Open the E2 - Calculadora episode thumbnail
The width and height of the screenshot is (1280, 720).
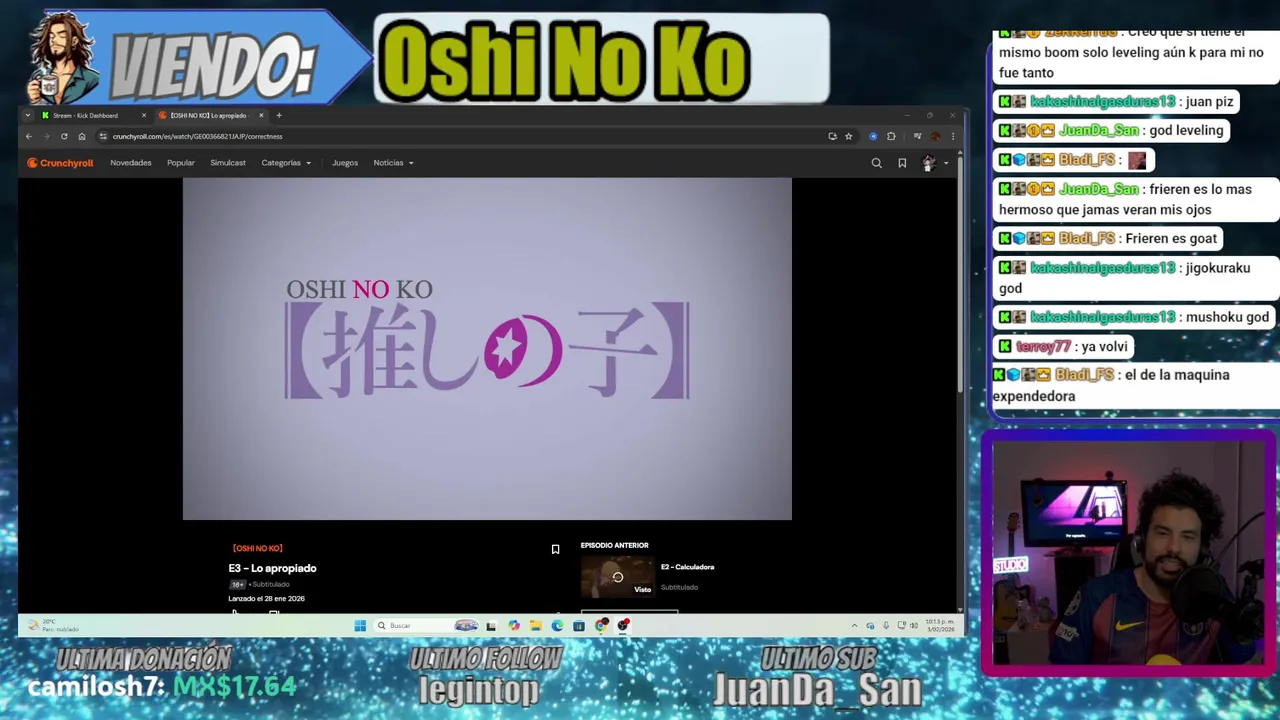617,577
